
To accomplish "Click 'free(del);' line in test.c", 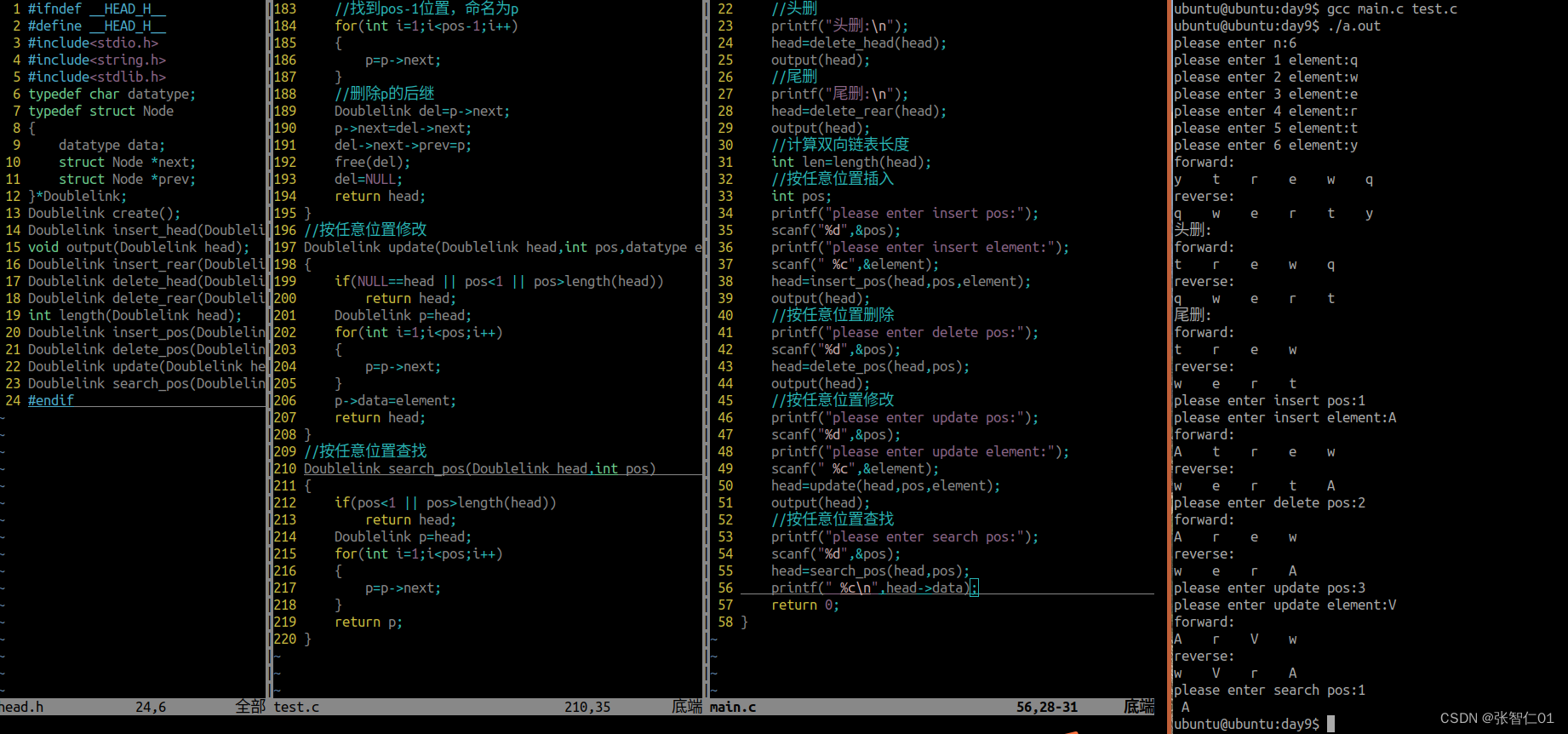I will click(x=372, y=162).
